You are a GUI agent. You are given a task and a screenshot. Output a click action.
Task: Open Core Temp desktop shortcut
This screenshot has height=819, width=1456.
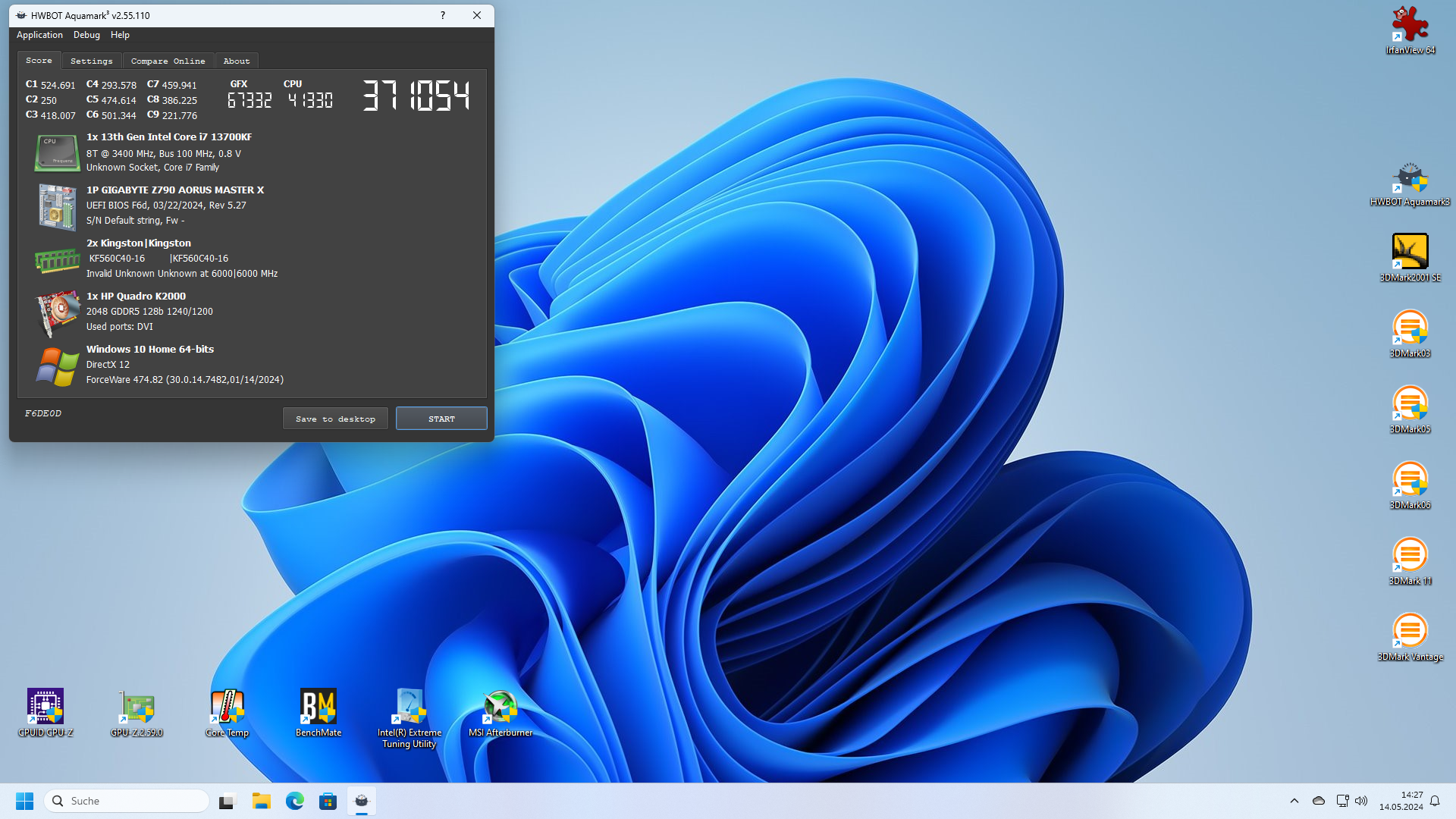click(227, 713)
